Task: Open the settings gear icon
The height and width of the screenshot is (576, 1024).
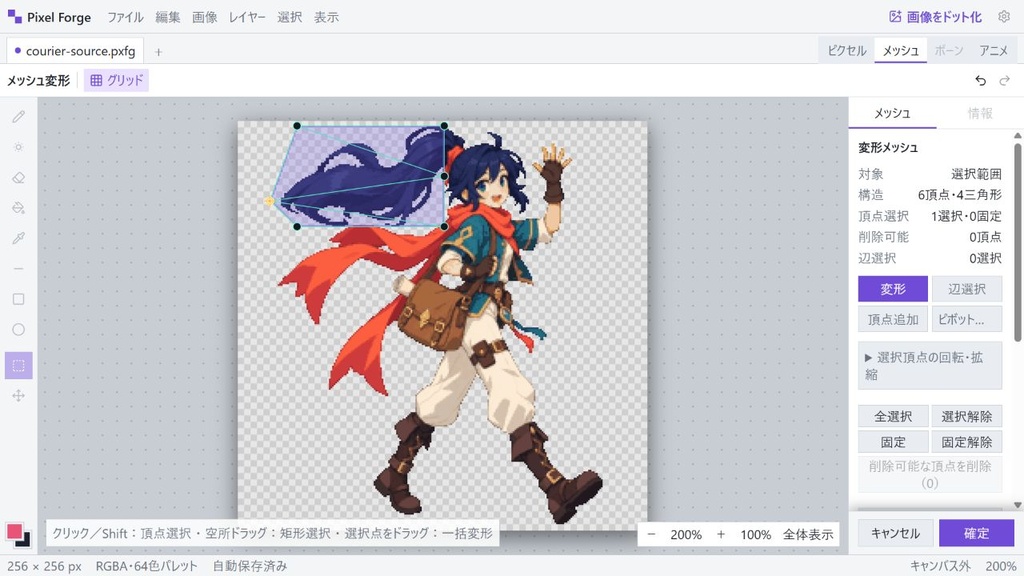Action: (x=1004, y=16)
